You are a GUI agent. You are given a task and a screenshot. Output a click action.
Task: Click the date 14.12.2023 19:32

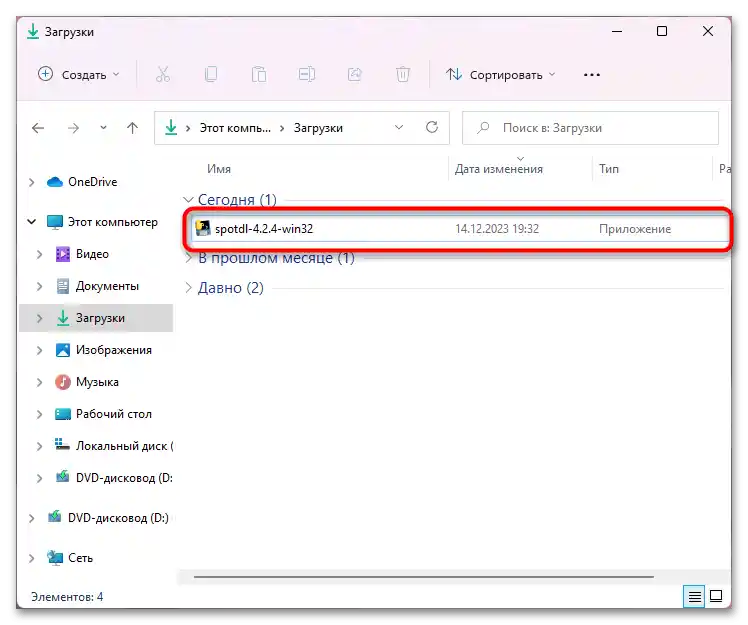point(497,229)
